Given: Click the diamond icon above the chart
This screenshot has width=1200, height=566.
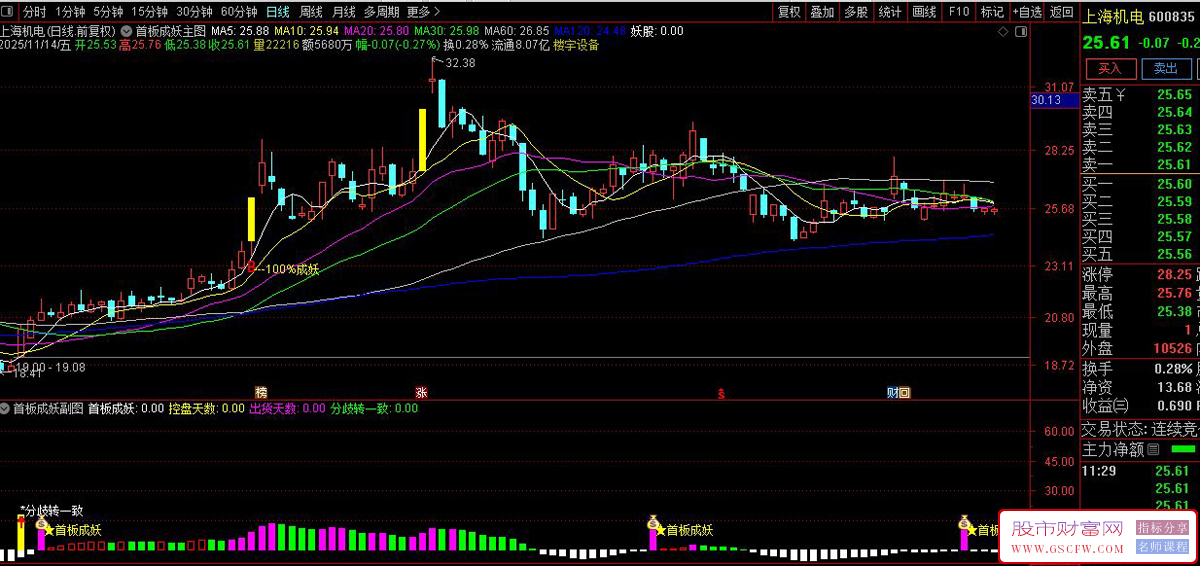Looking at the screenshot, I should point(1004,32).
